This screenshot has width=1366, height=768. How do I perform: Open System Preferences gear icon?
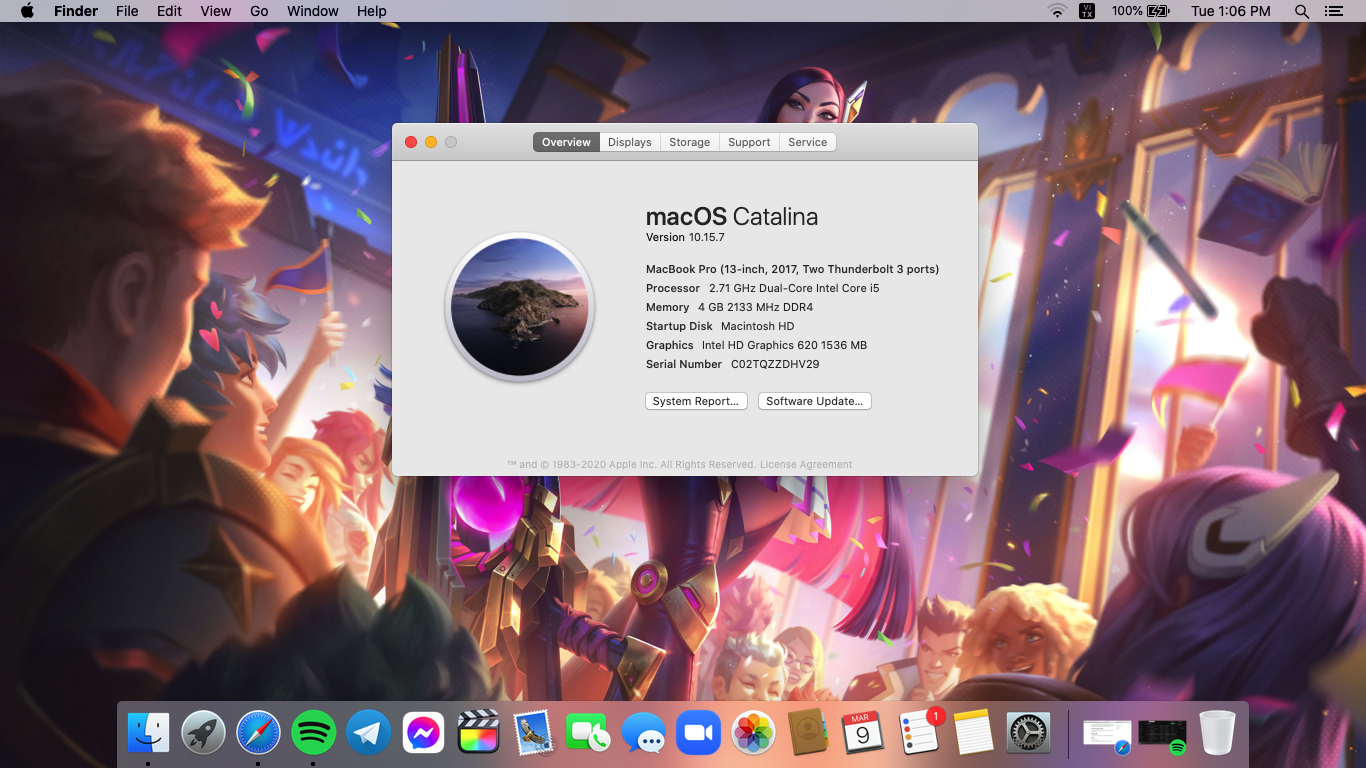tap(1027, 733)
